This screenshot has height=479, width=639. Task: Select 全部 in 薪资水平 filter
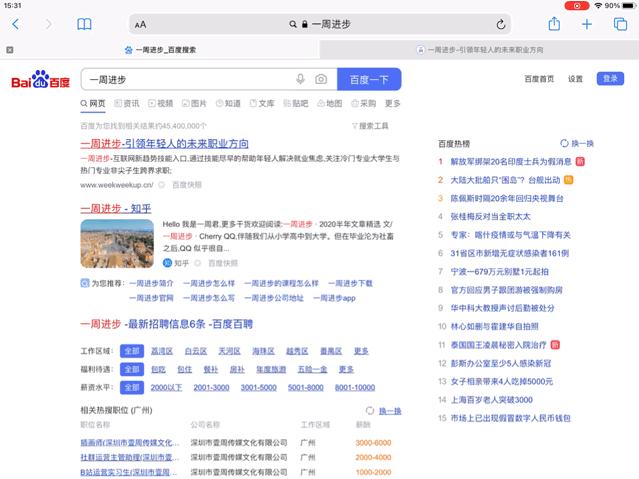(132, 387)
